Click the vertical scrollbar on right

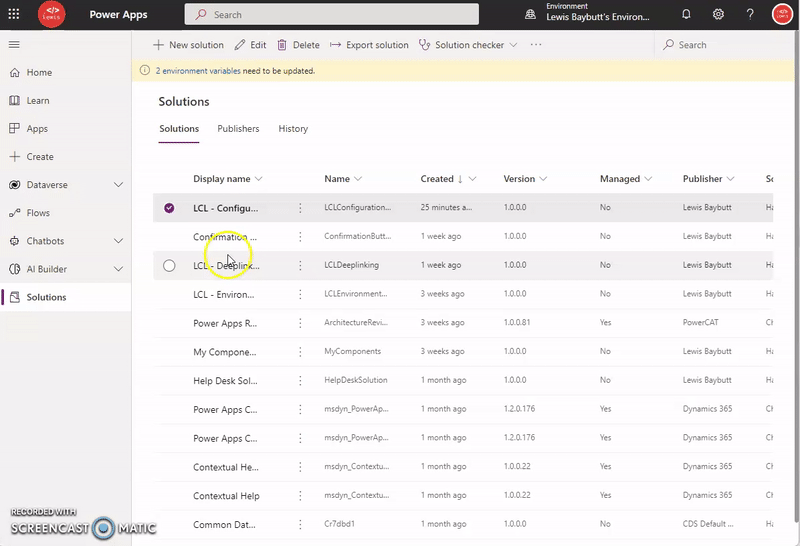coord(797,276)
